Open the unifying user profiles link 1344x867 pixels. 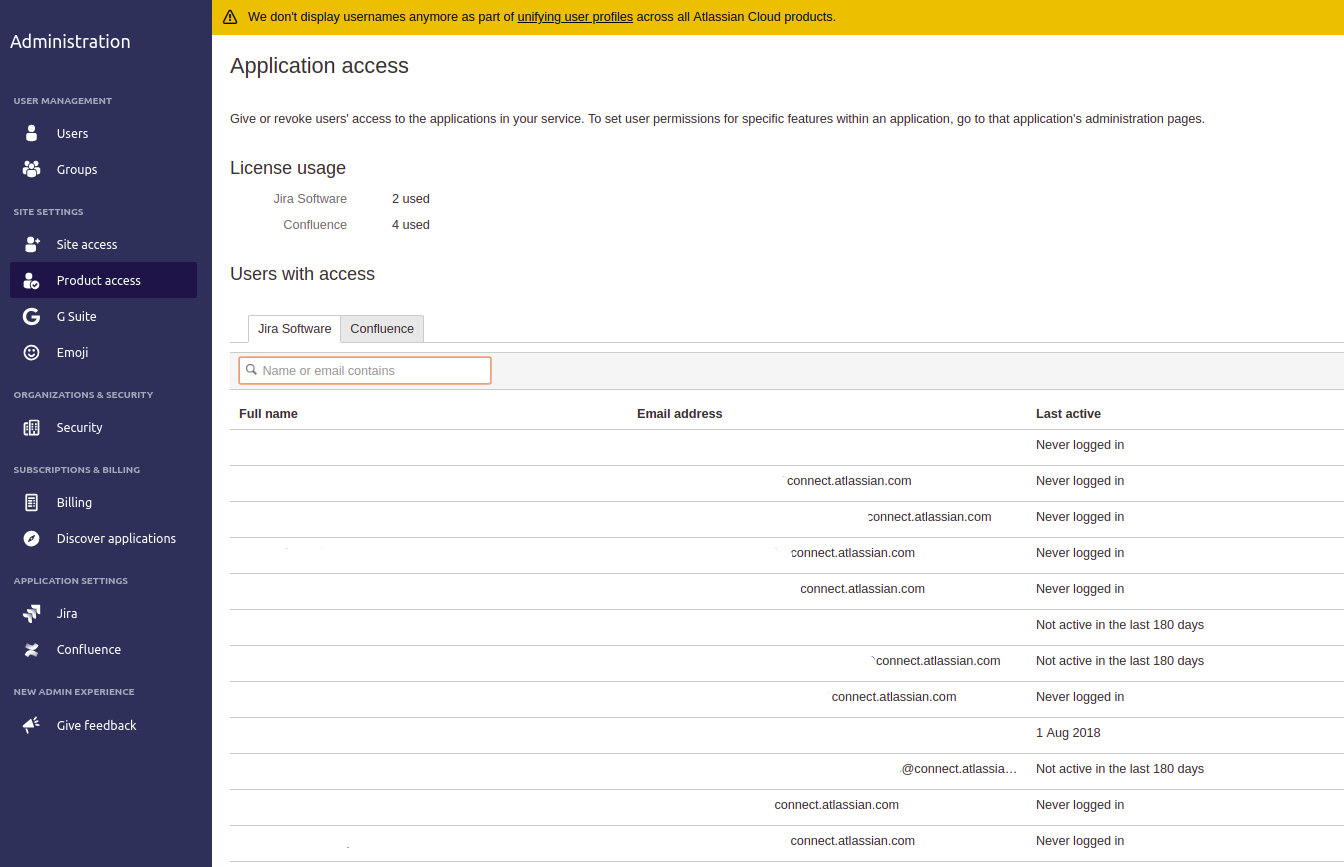575,17
